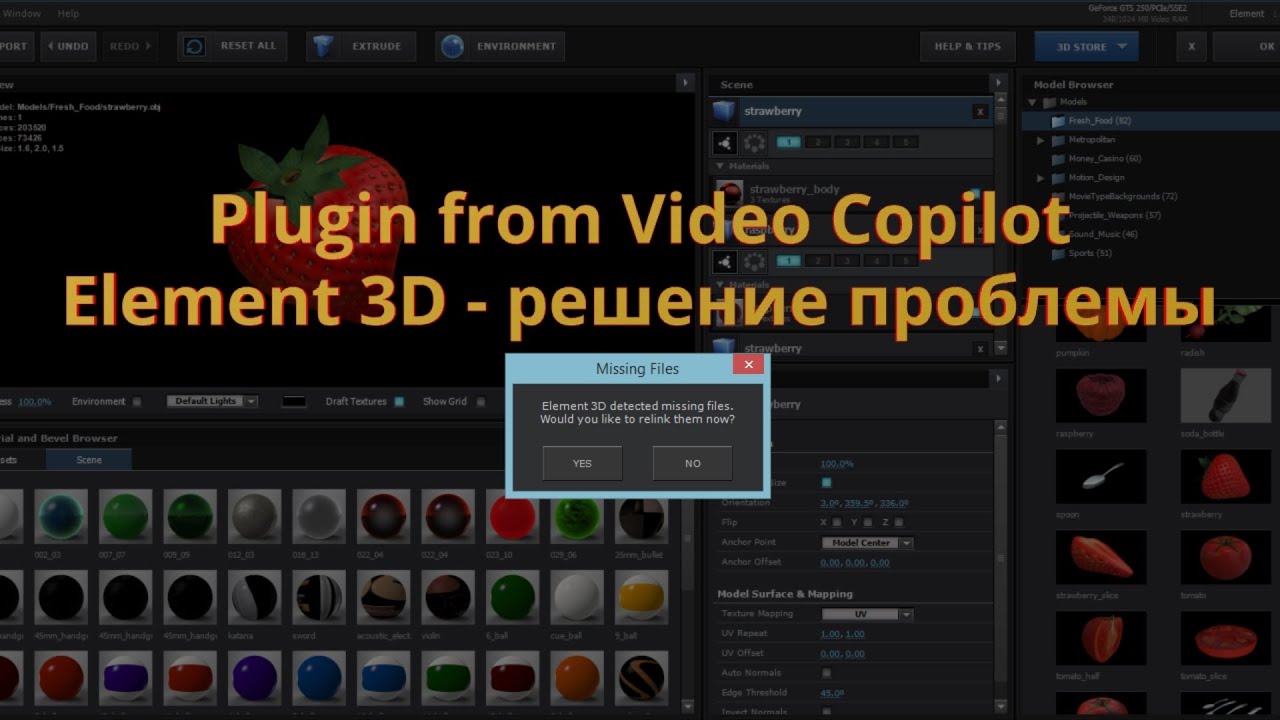The height and width of the screenshot is (720, 1280).
Task: Click the Environment globe icon
Action: [452, 47]
